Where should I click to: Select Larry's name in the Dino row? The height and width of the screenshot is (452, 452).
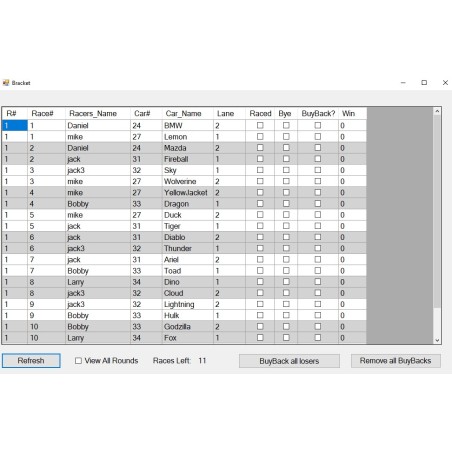click(98, 282)
